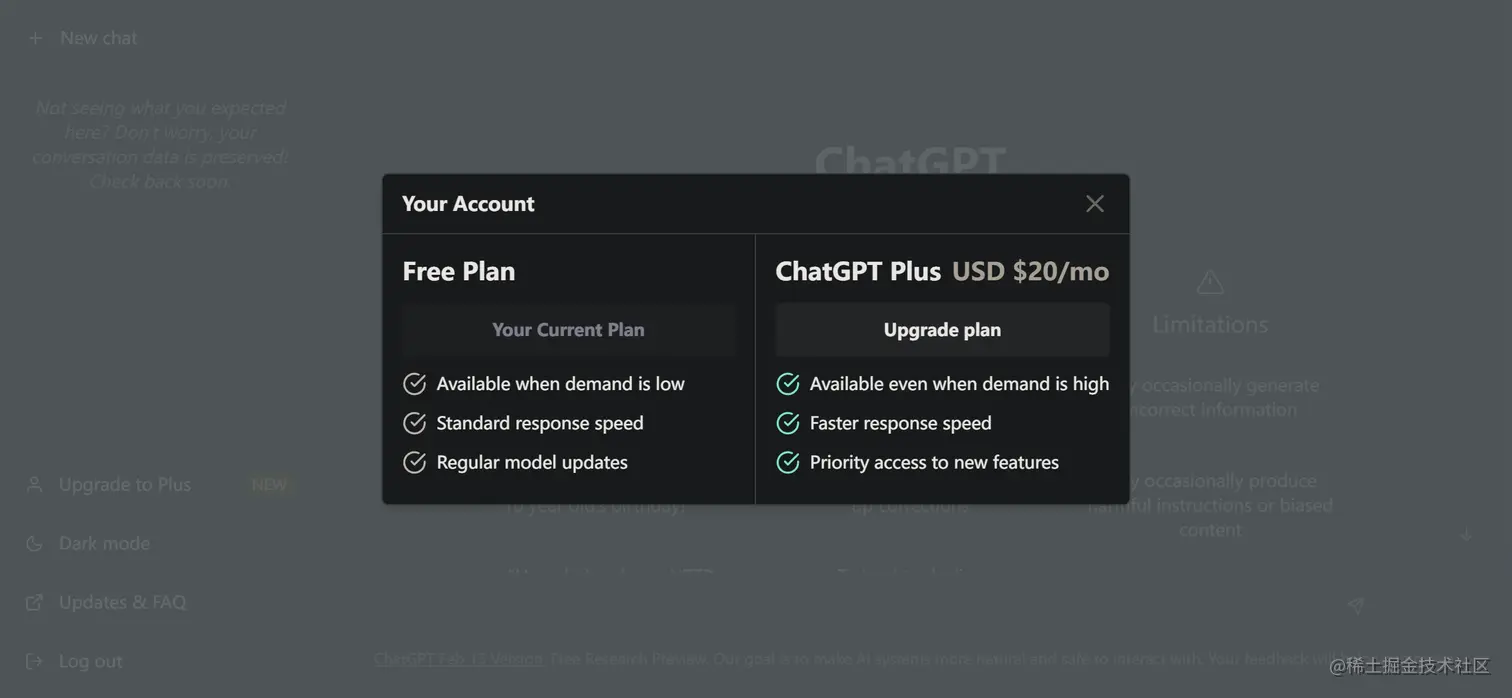Click the paper plane send icon

point(1355,605)
